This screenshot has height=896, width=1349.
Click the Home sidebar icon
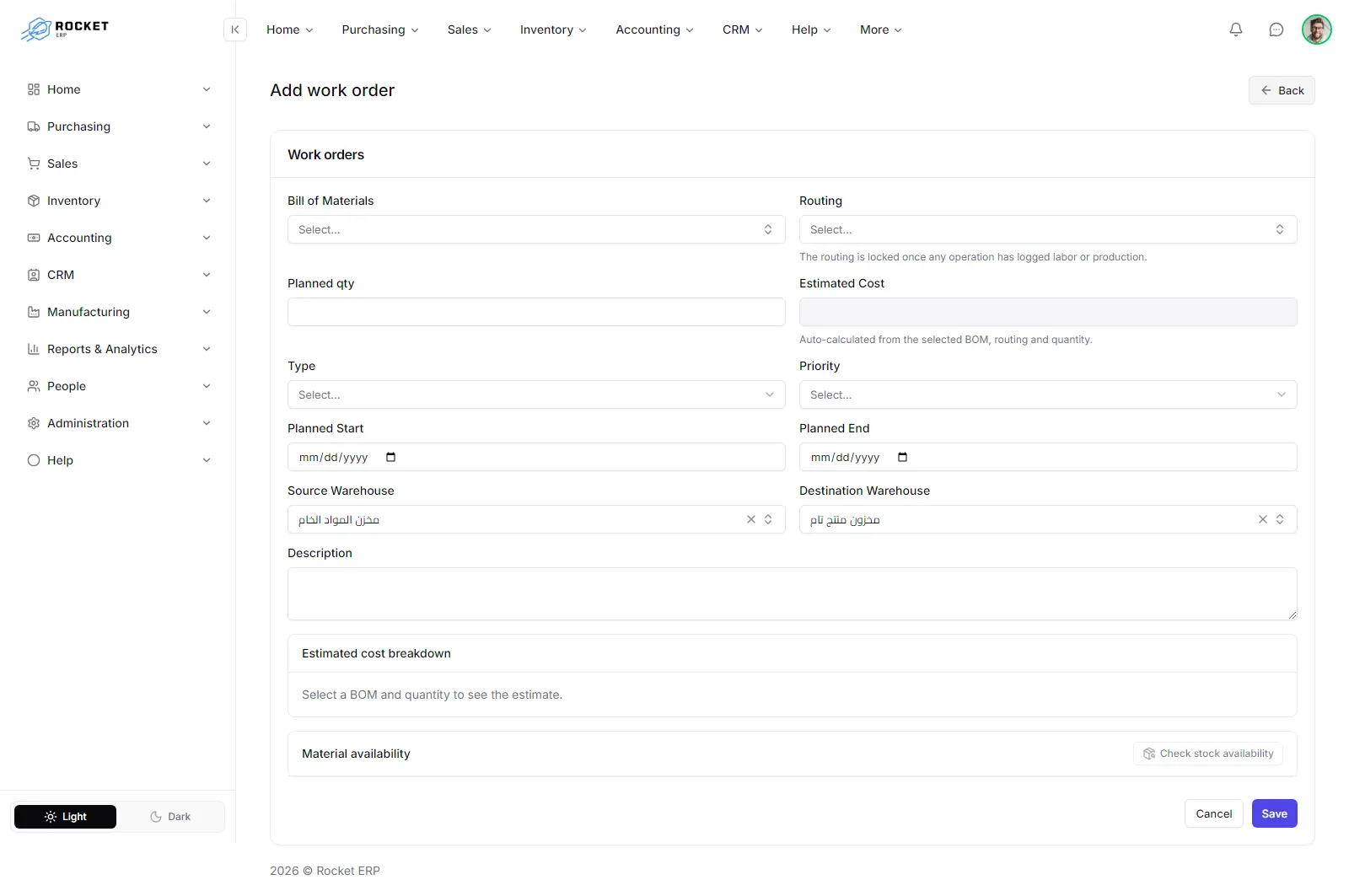click(34, 89)
